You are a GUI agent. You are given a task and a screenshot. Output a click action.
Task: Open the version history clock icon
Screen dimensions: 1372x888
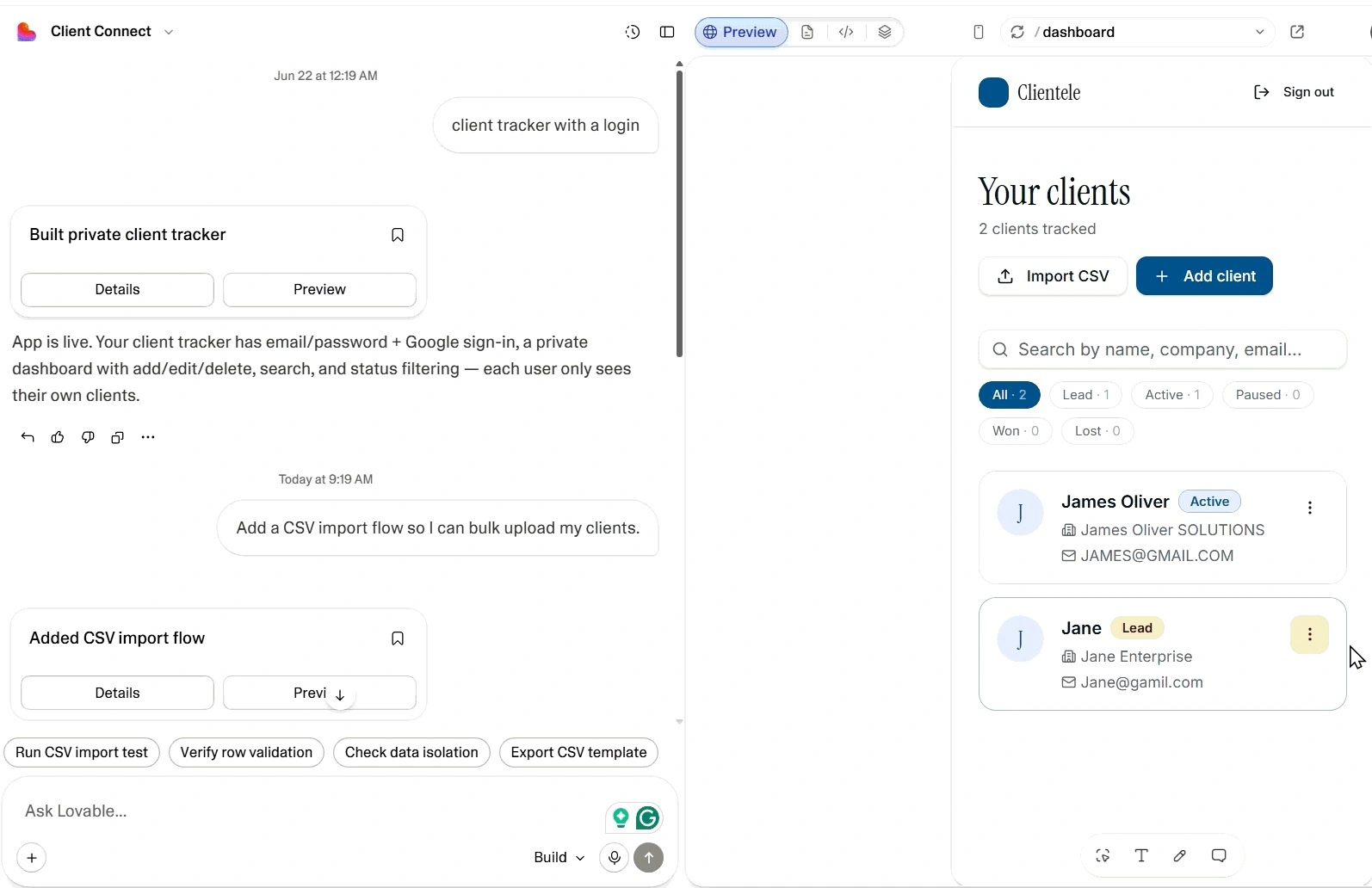pos(633,32)
